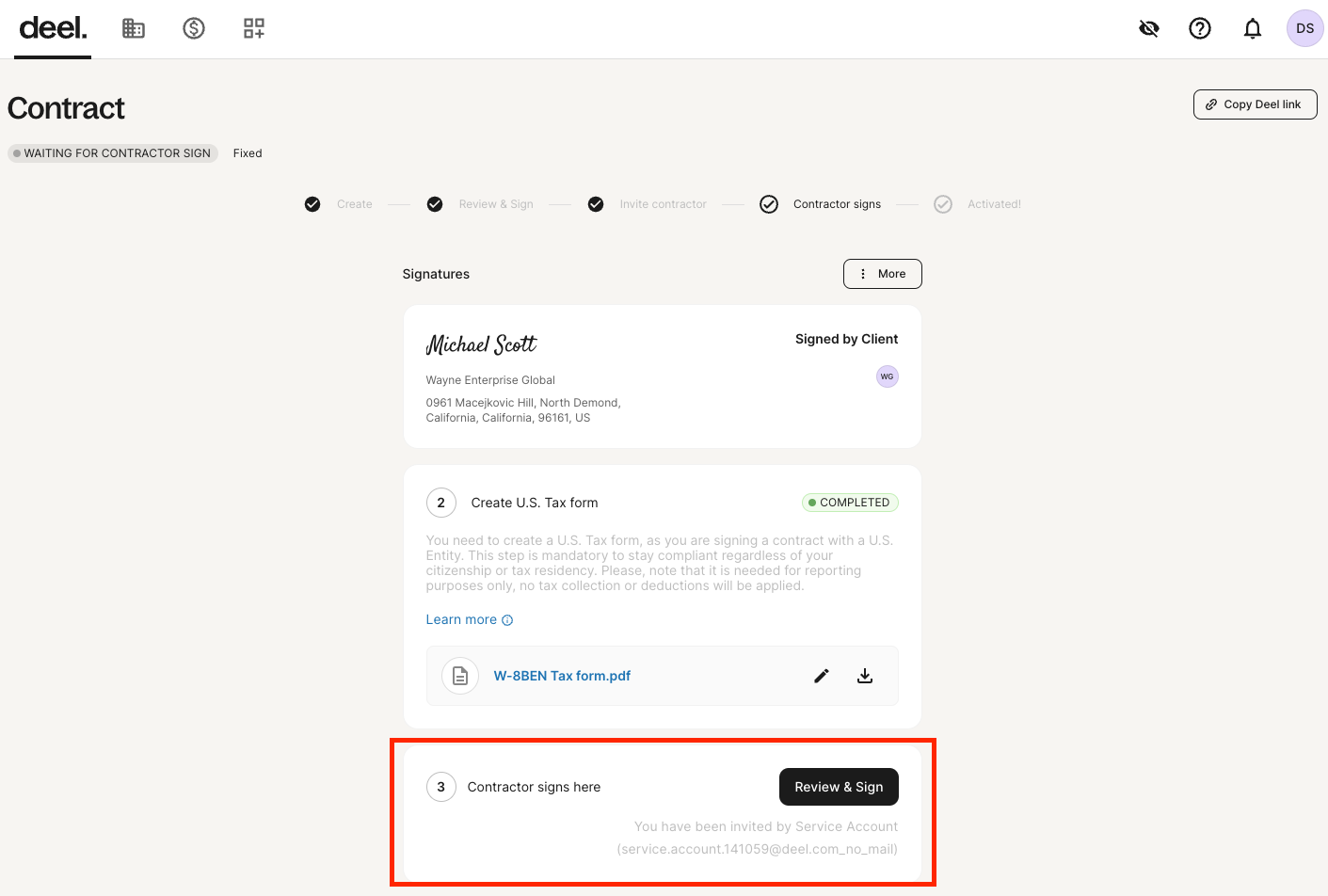This screenshot has height=896, width=1328.
Task: Open the DS profile avatar menu
Action: [1305, 28]
